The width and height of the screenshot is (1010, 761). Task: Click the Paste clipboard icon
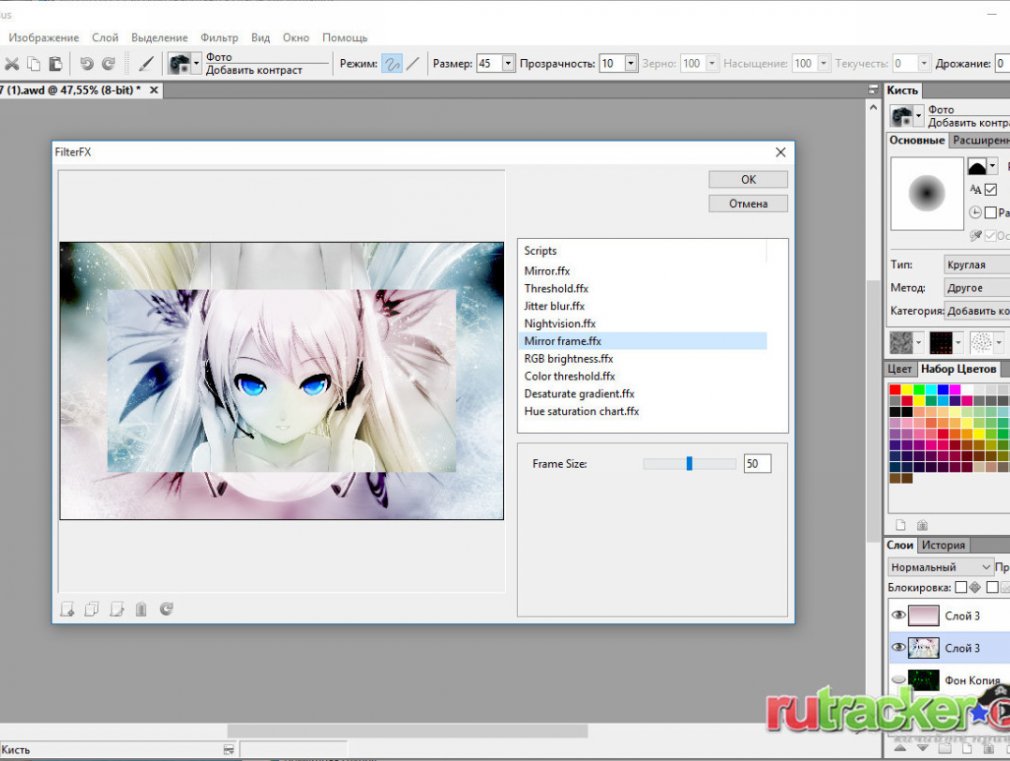[55, 63]
